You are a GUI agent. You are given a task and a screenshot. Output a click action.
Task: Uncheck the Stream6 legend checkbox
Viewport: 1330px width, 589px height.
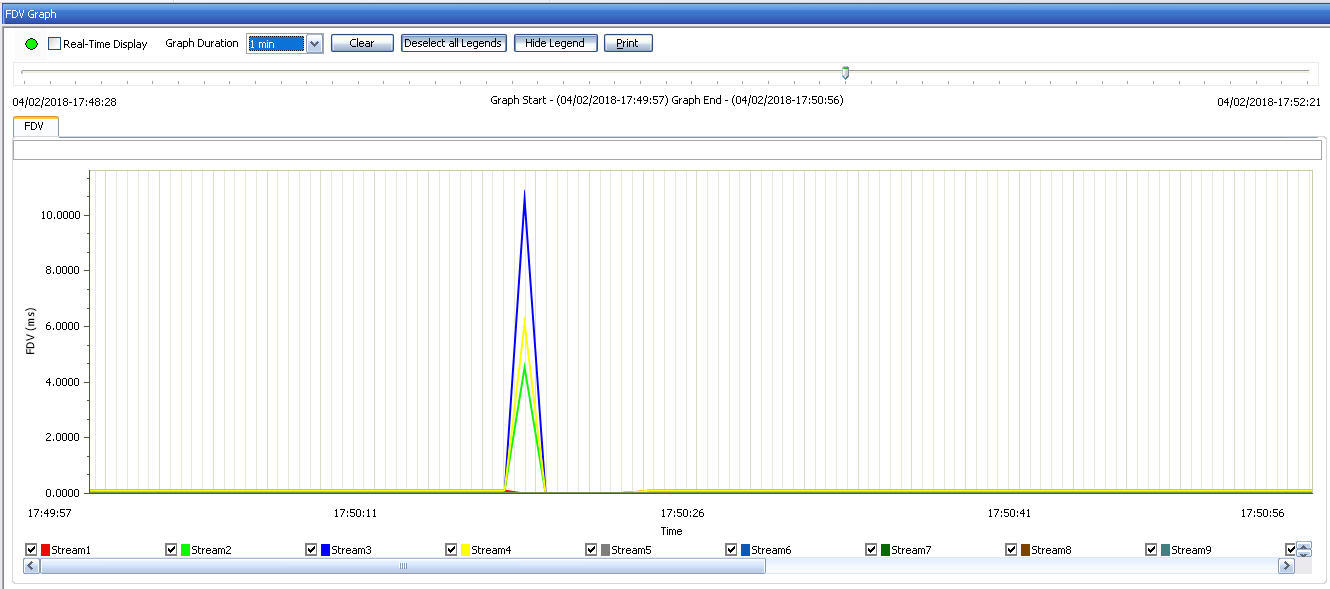point(731,549)
